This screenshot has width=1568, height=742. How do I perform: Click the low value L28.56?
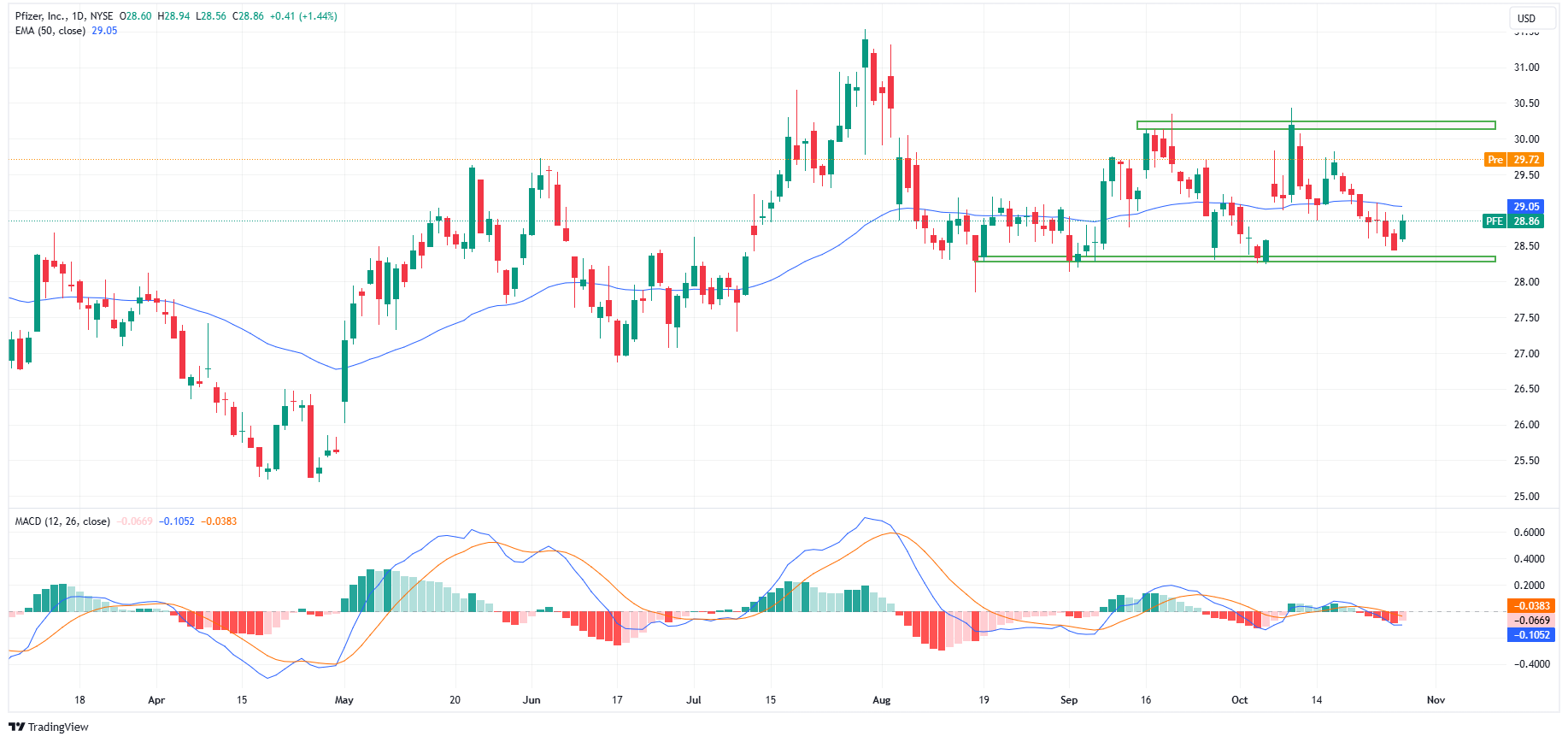pyautogui.click(x=210, y=16)
